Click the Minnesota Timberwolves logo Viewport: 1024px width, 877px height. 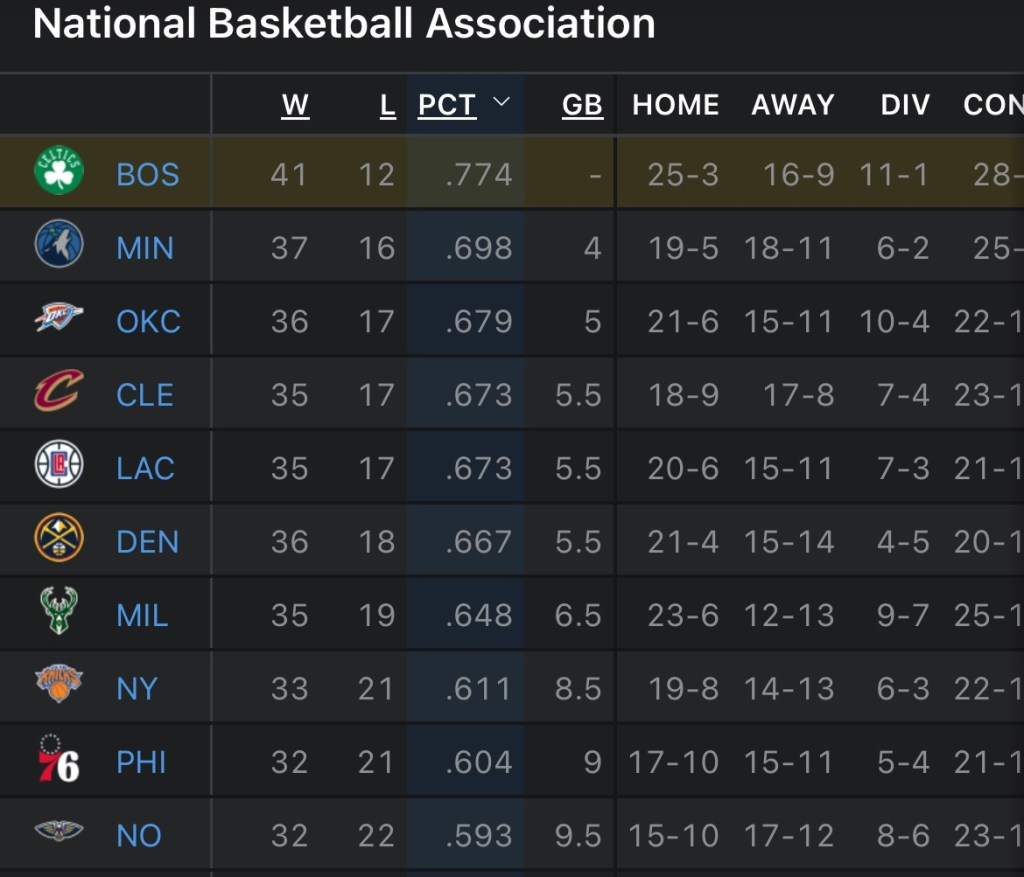click(x=59, y=246)
